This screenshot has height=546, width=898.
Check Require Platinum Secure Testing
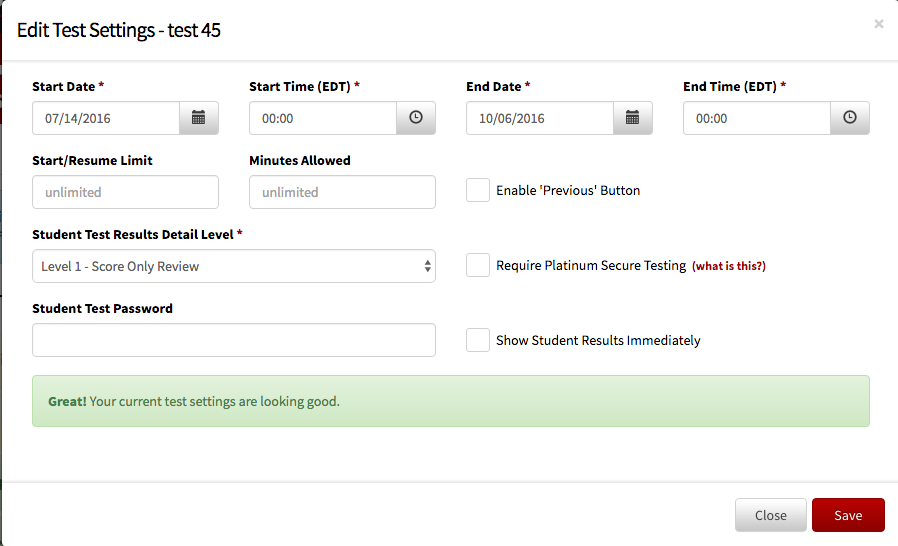(478, 265)
